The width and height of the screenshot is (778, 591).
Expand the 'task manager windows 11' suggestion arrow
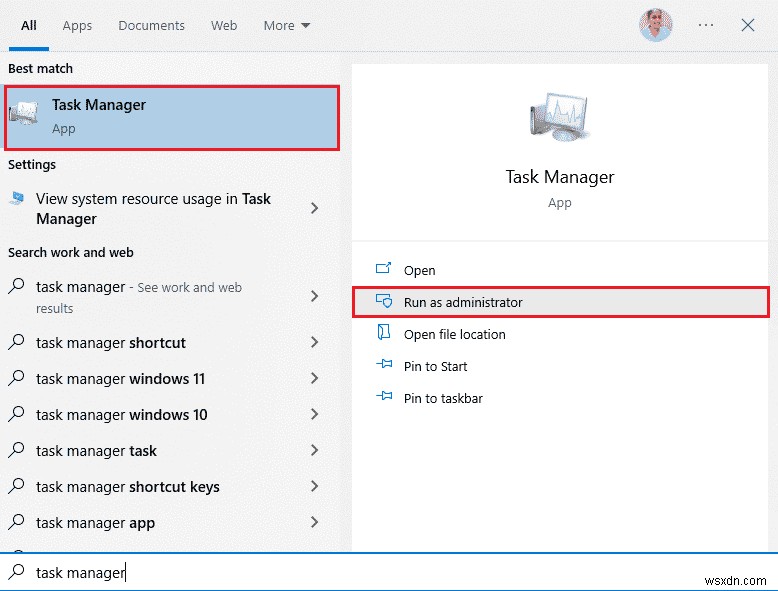point(315,379)
